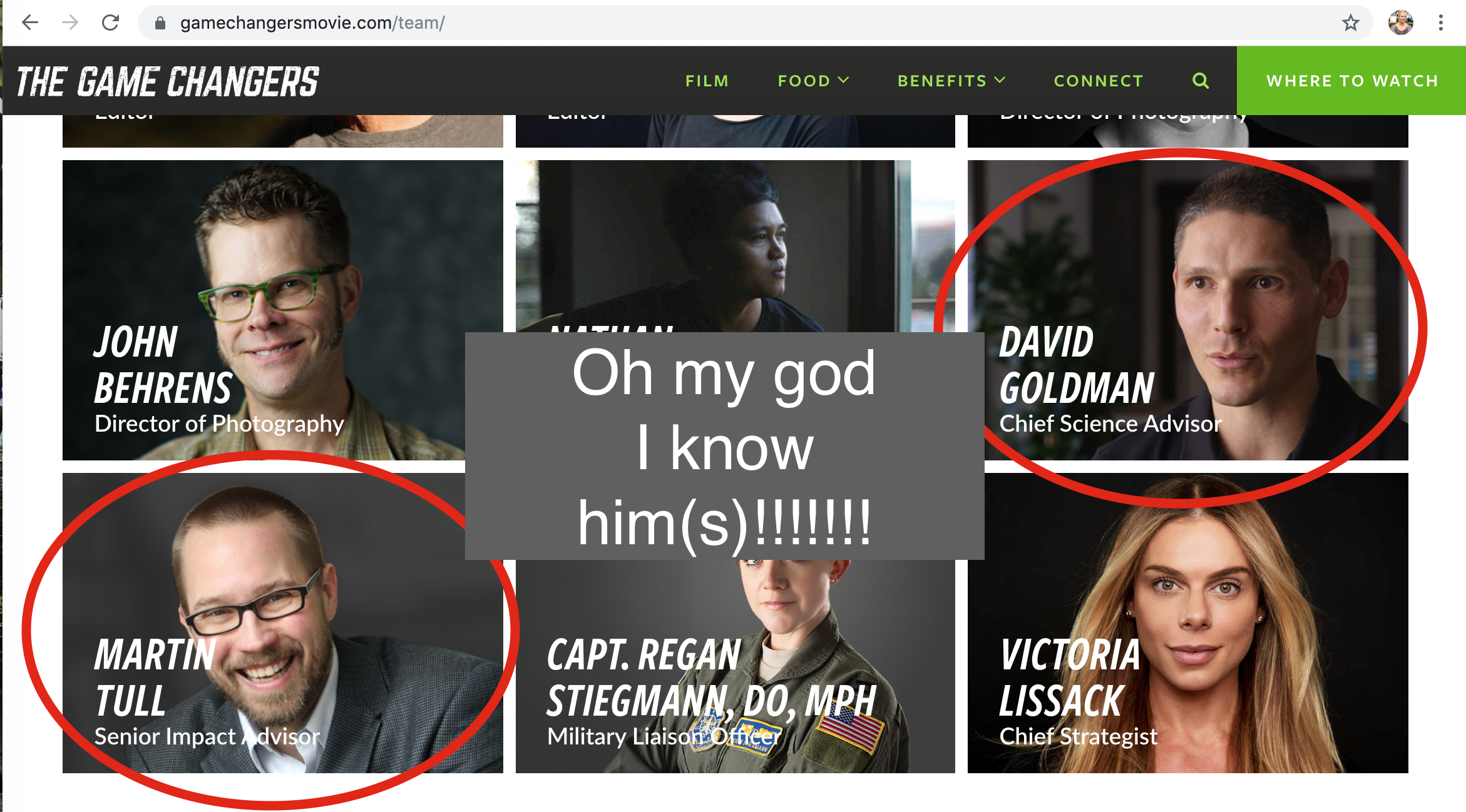Open Victoria Lissack team card
The width and height of the screenshot is (1466, 812).
click(x=1187, y=622)
